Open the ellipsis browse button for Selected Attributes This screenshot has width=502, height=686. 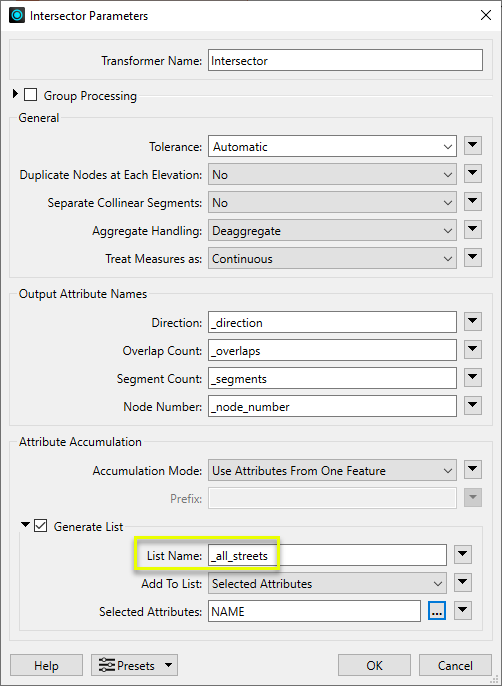436,611
